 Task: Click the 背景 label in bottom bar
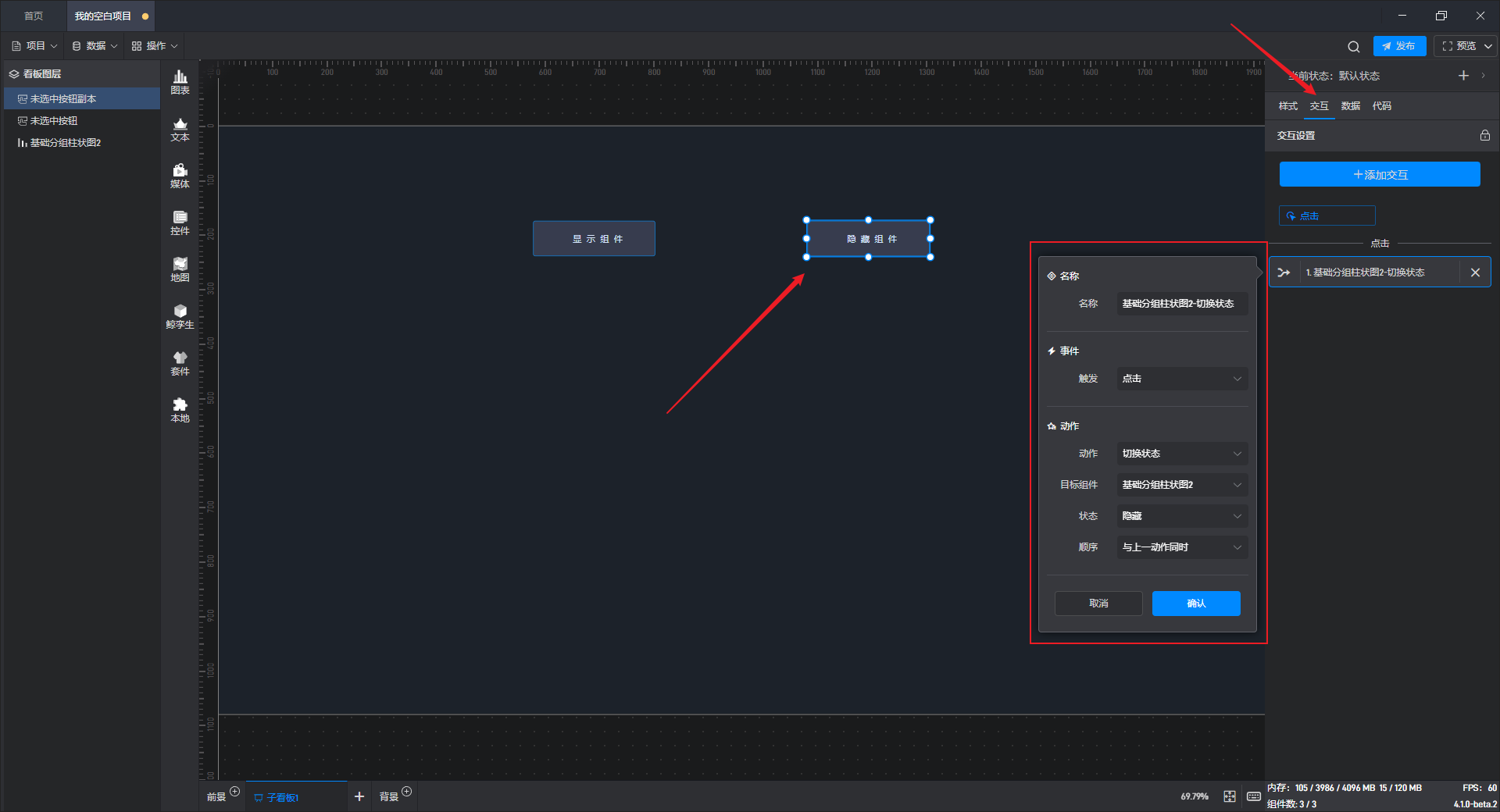pyautogui.click(x=389, y=797)
